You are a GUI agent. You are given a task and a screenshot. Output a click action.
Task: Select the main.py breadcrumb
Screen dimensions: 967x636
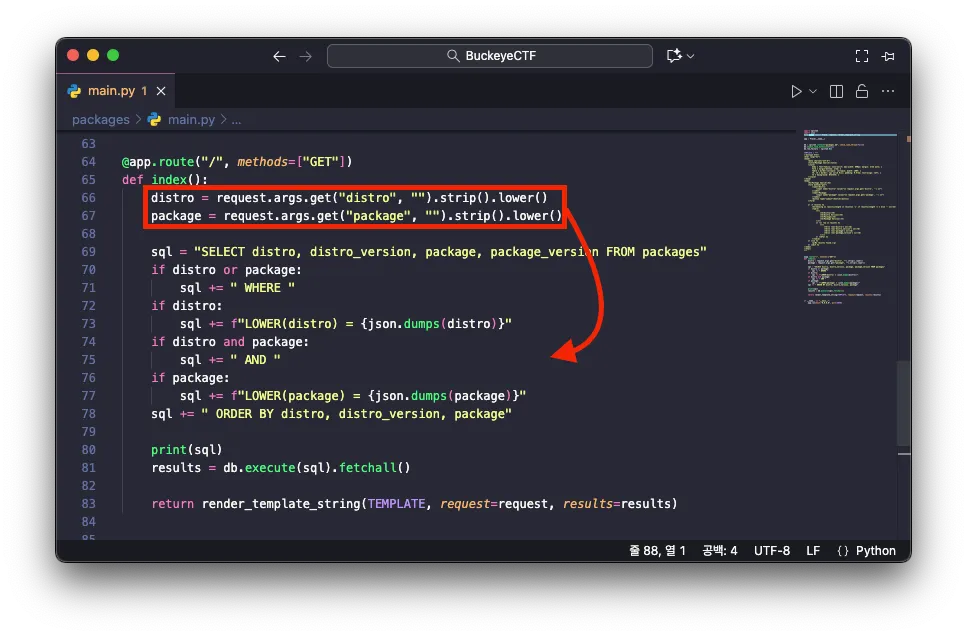(x=191, y=120)
